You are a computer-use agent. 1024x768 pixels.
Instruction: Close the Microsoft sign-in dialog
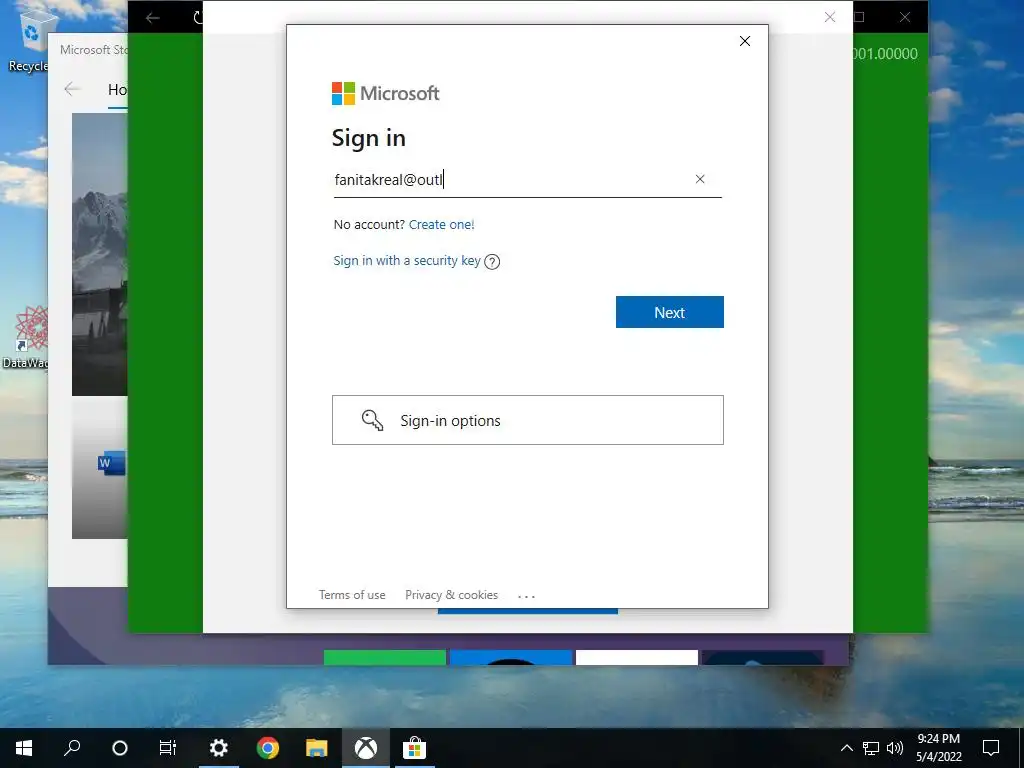744,41
